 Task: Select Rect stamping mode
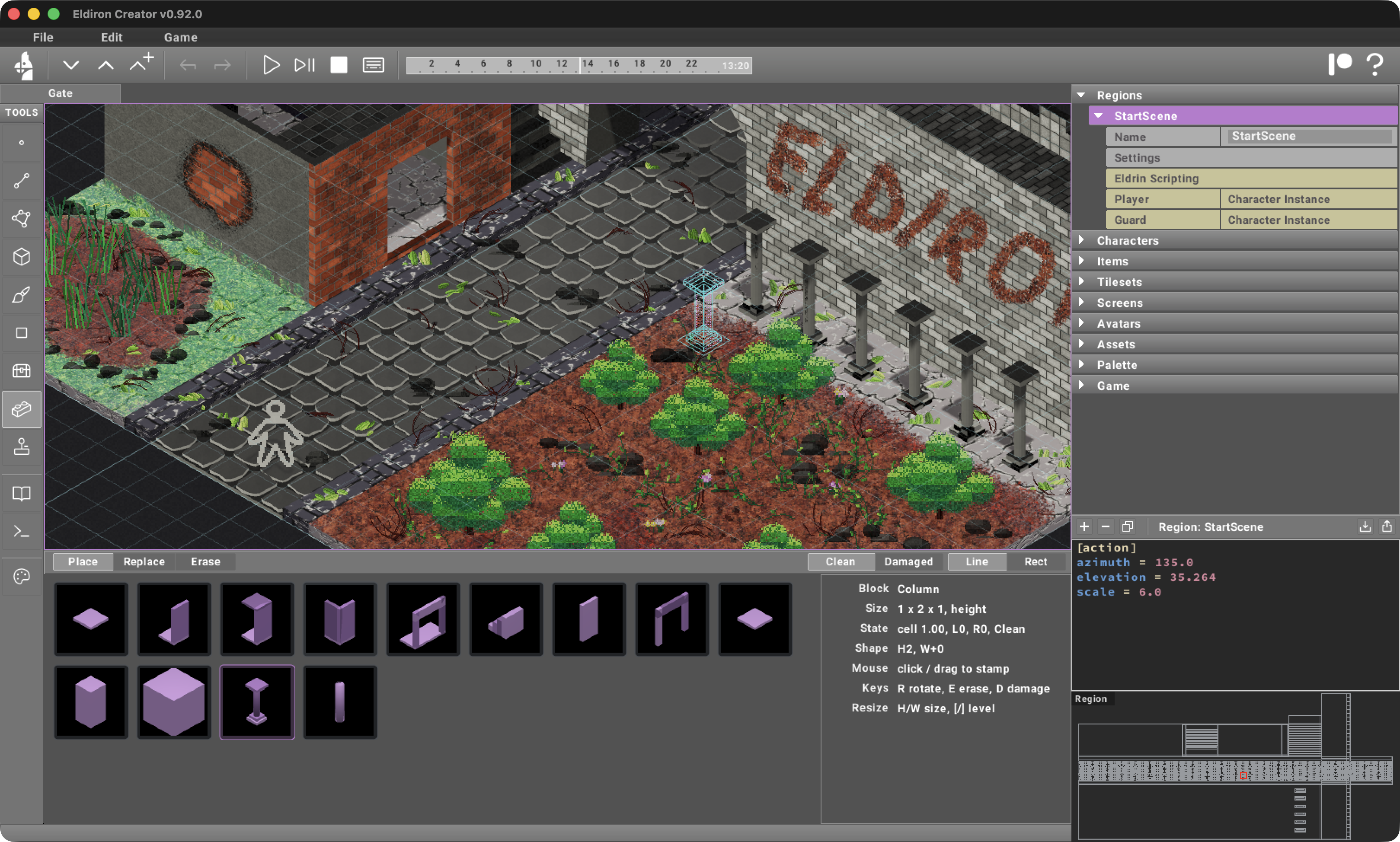pos(1036,562)
